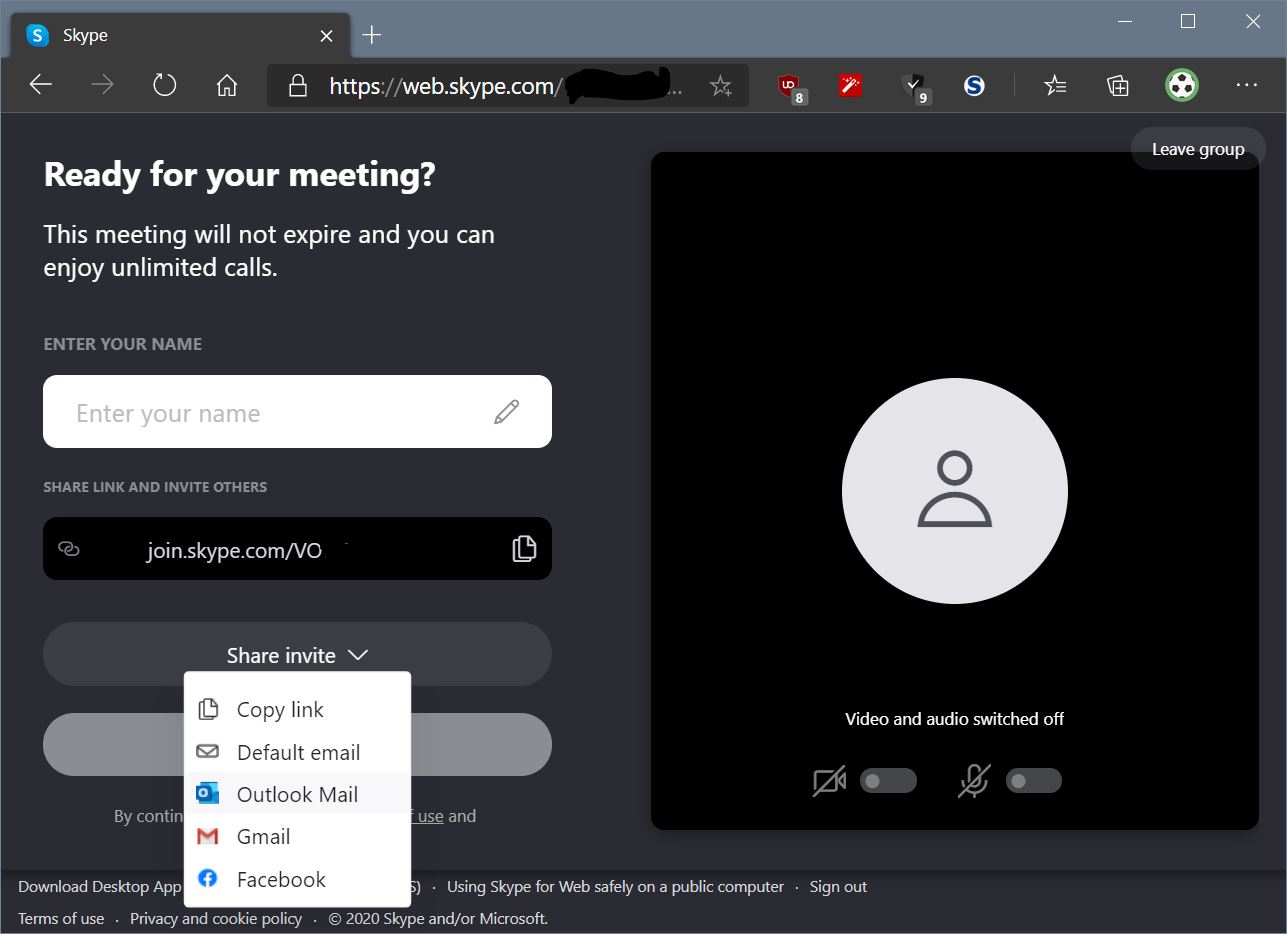This screenshot has width=1287, height=934.
Task: Turn on the audio toggle switch
Action: pyautogui.click(x=1033, y=781)
